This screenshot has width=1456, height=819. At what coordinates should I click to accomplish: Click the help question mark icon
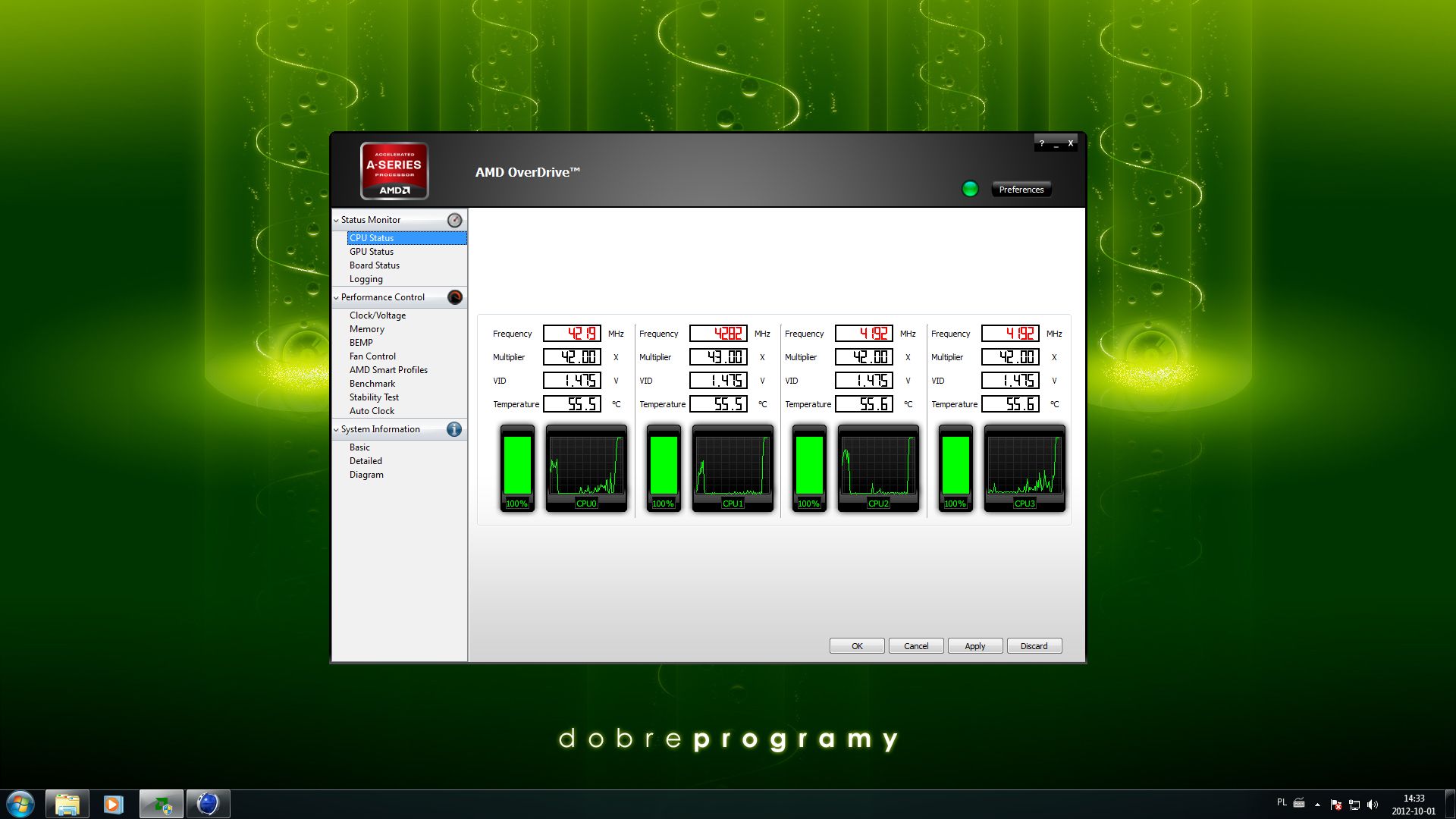tap(1042, 143)
